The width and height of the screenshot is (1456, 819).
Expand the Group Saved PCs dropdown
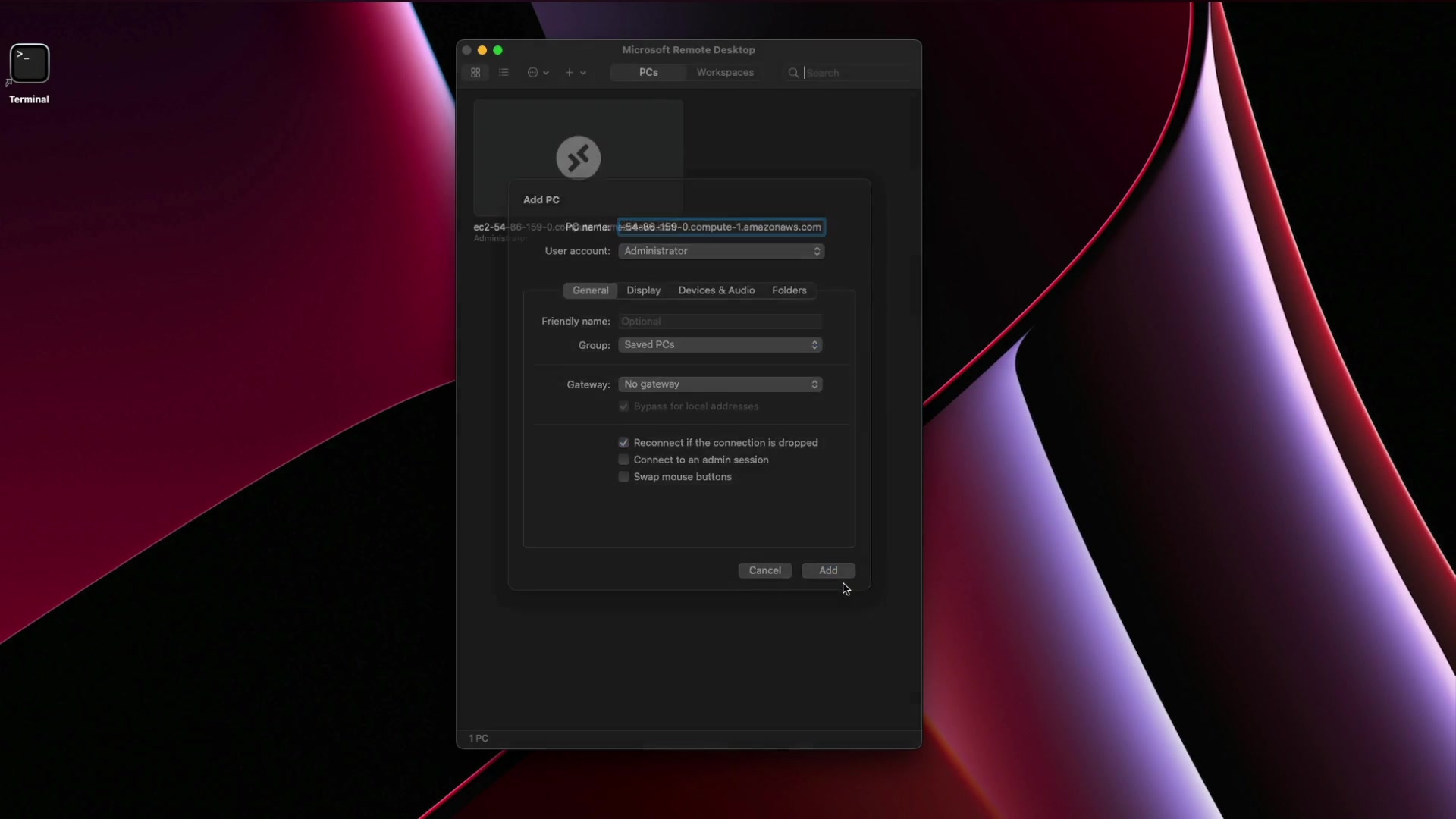coord(720,345)
